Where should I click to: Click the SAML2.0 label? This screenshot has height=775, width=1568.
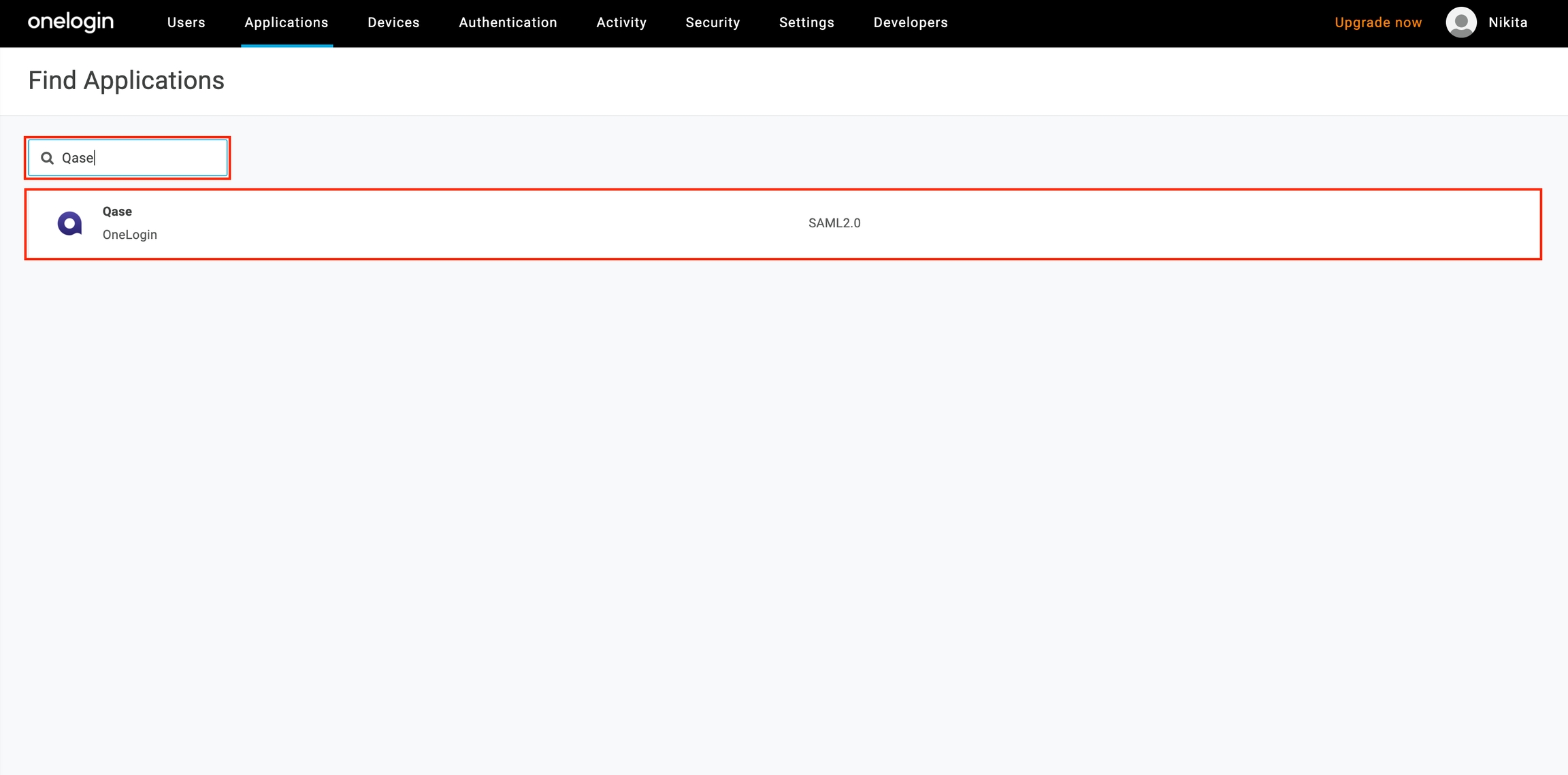tap(834, 223)
